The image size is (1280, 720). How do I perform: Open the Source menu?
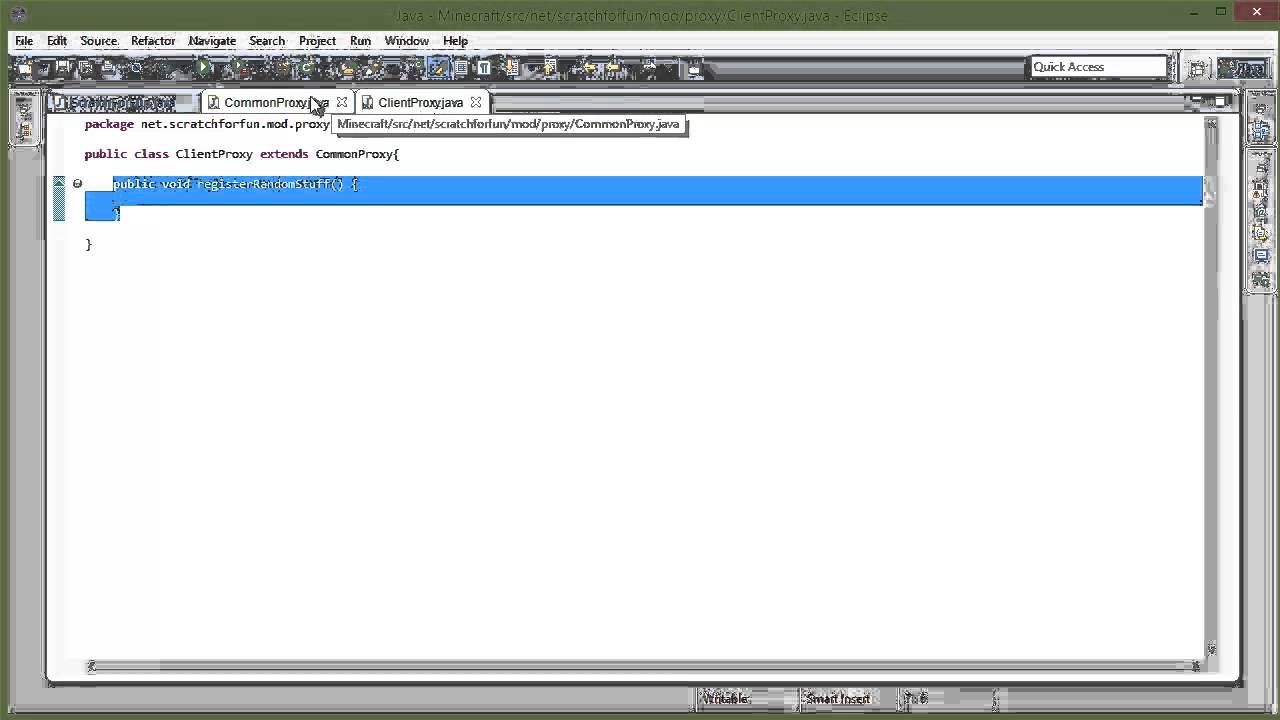pos(99,41)
